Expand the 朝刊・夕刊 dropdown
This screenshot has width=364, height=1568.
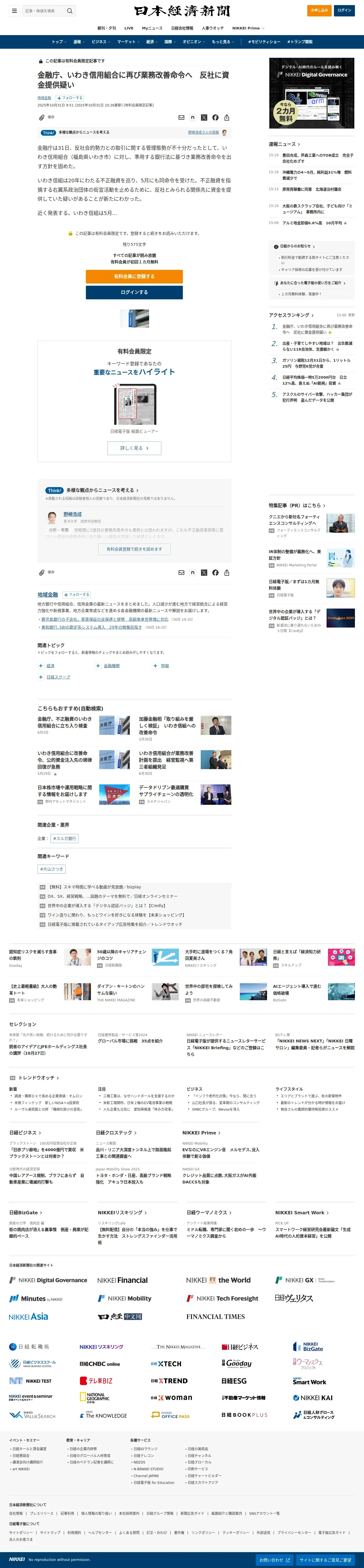click(107, 28)
